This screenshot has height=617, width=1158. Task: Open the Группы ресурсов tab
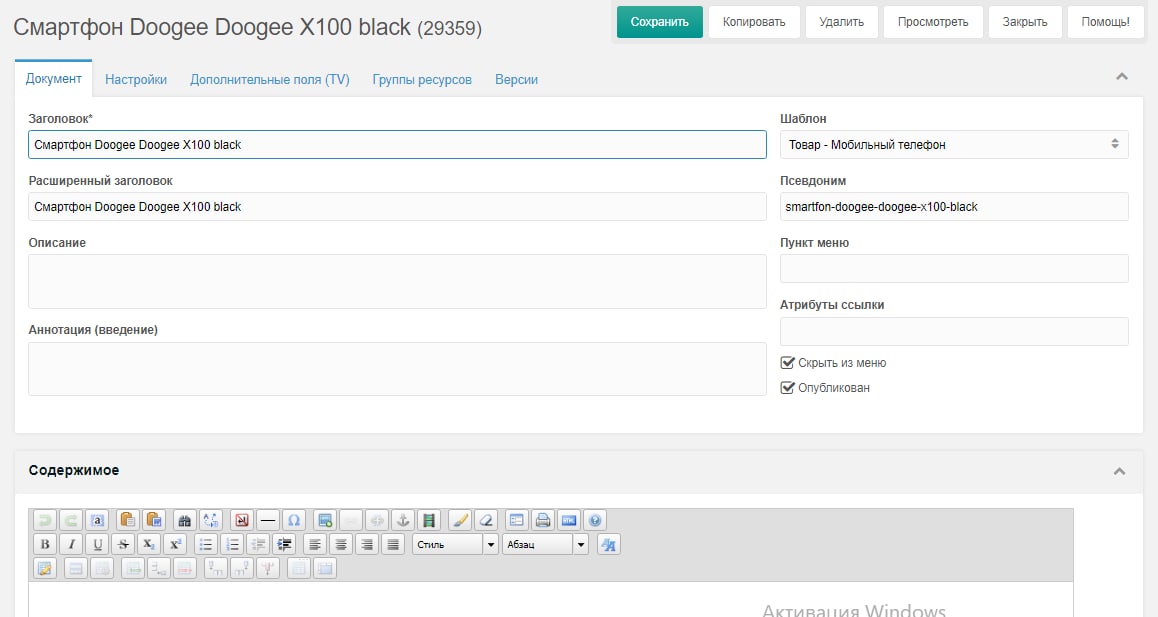click(x=422, y=80)
